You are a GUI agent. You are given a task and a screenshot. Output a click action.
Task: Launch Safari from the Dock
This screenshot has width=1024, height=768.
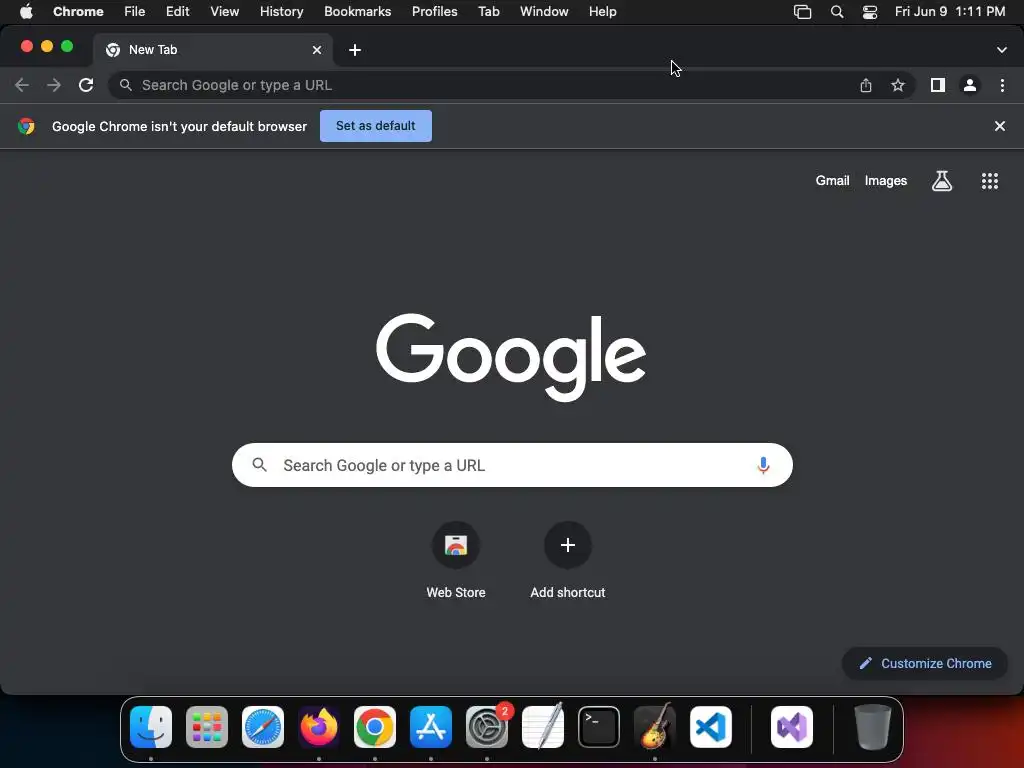click(263, 727)
